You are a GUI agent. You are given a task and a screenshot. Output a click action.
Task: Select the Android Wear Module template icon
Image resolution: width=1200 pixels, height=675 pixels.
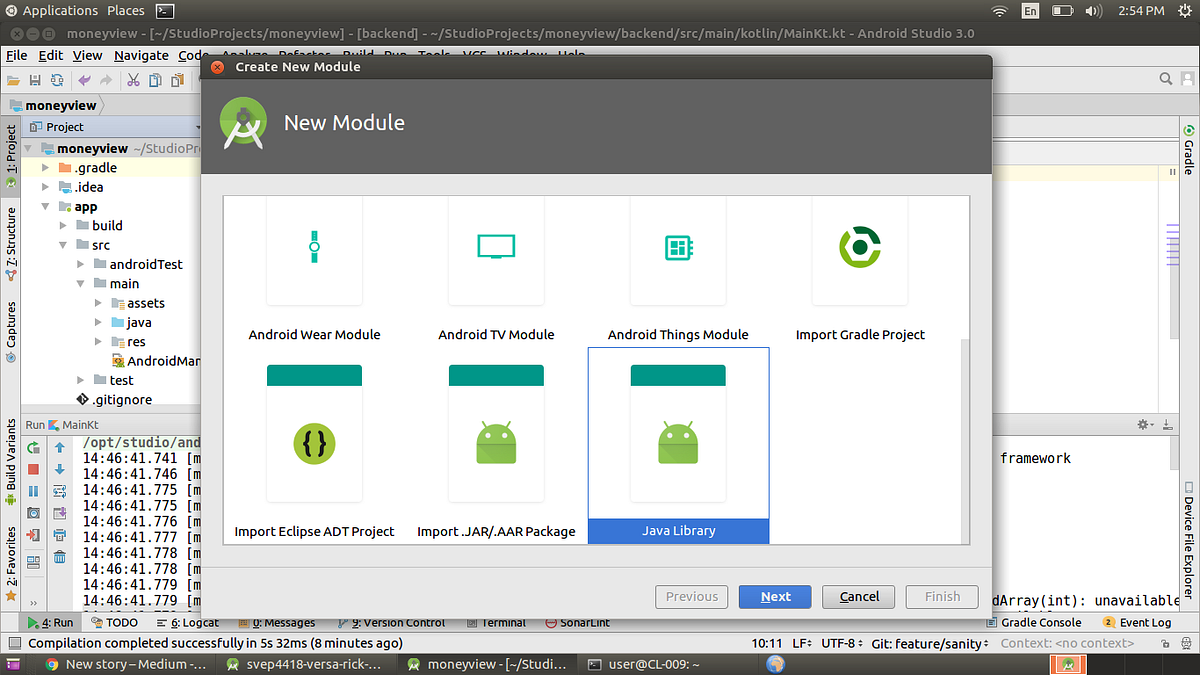[313, 250]
